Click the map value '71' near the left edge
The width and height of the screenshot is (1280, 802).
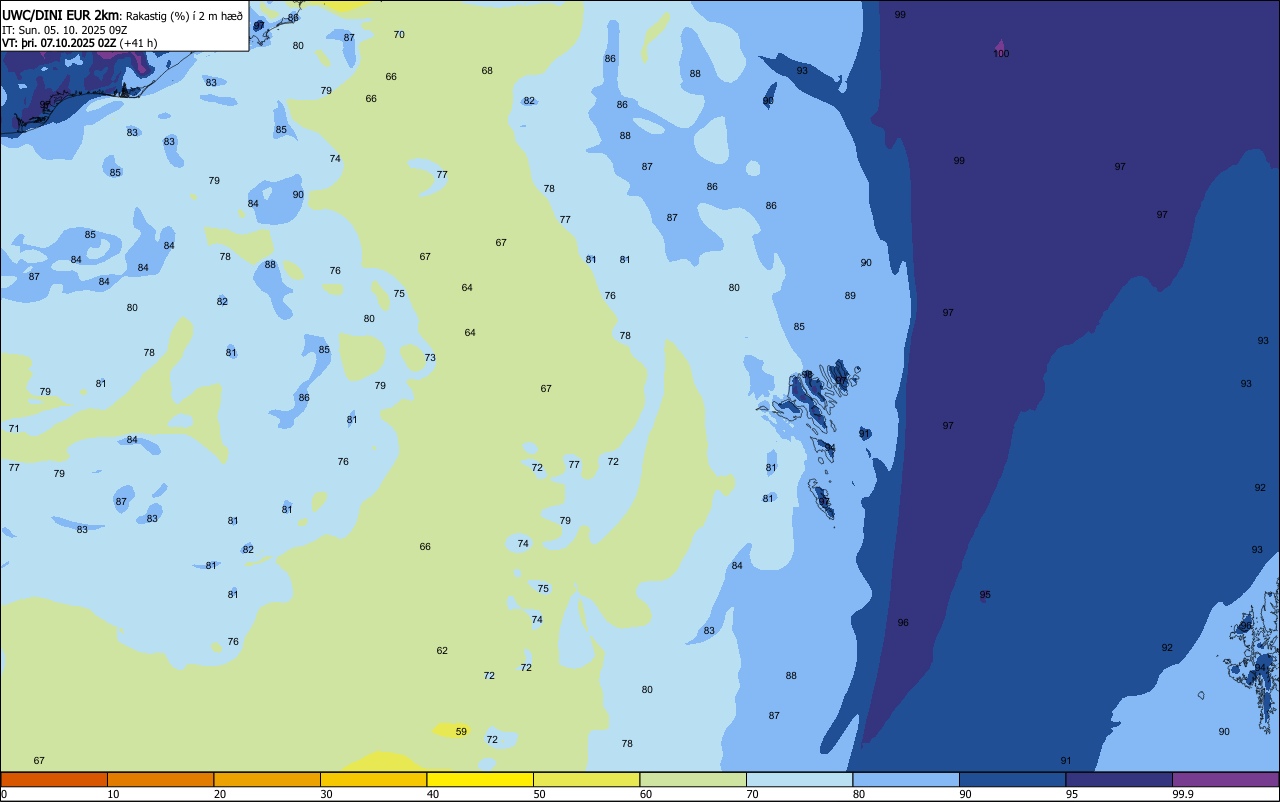click(x=14, y=429)
